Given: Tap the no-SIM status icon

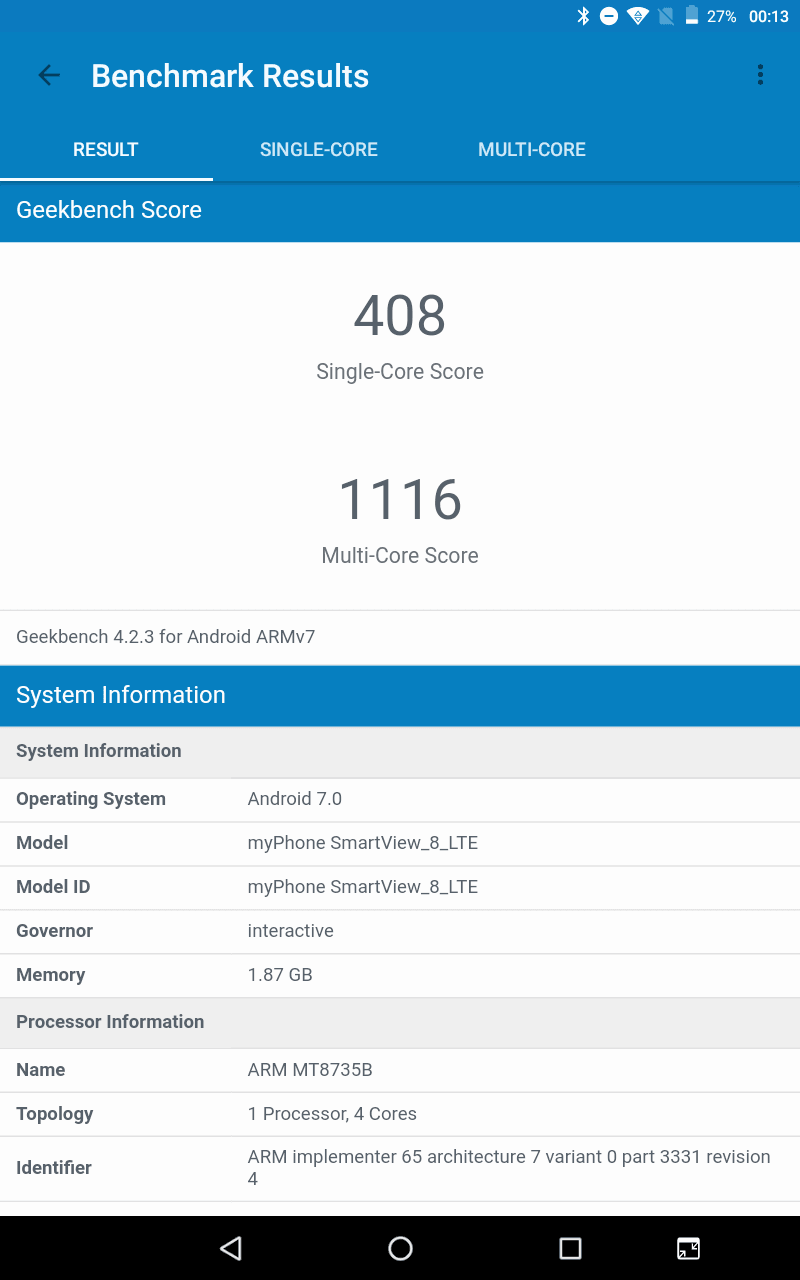Looking at the screenshot, I should pyautogui.click(x=666, y=16).
